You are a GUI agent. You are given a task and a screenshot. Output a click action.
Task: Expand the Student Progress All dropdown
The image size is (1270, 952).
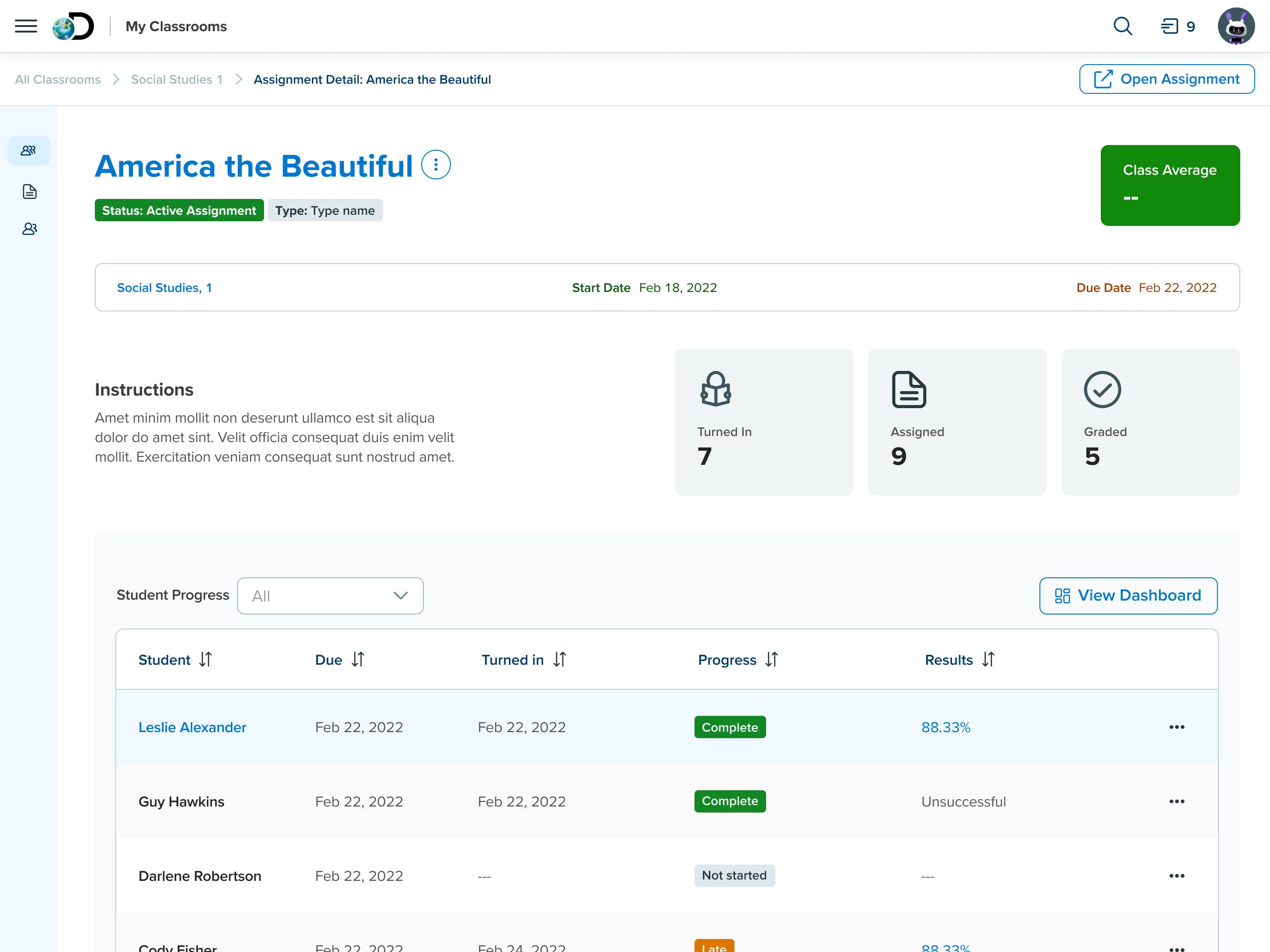point(330,595)
